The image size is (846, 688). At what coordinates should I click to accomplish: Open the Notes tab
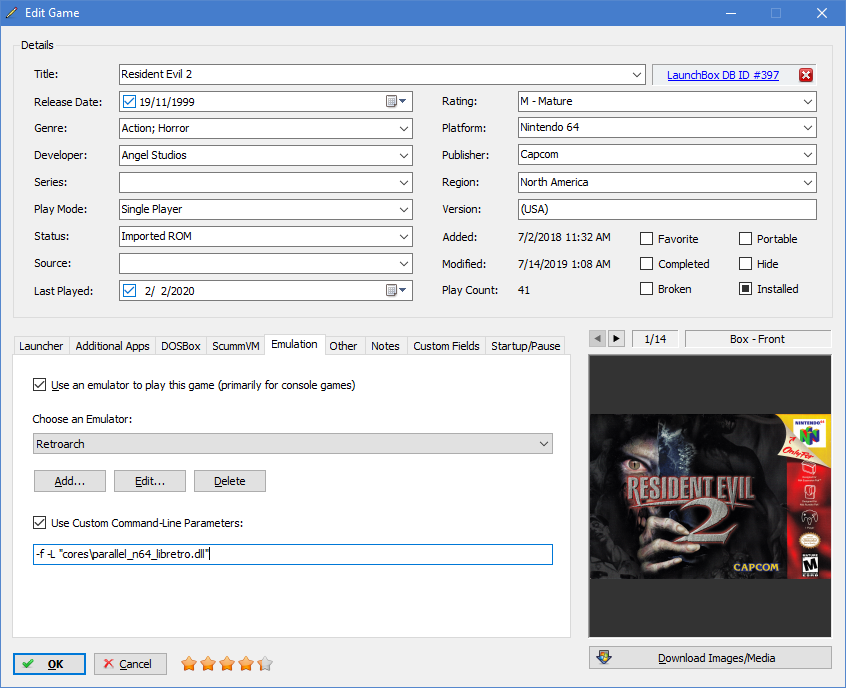coord(385,346)
